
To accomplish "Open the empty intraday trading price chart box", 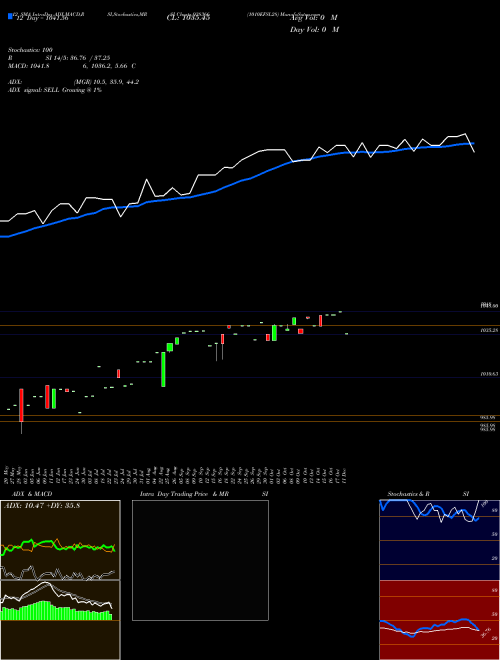I will tap(200, 560).
